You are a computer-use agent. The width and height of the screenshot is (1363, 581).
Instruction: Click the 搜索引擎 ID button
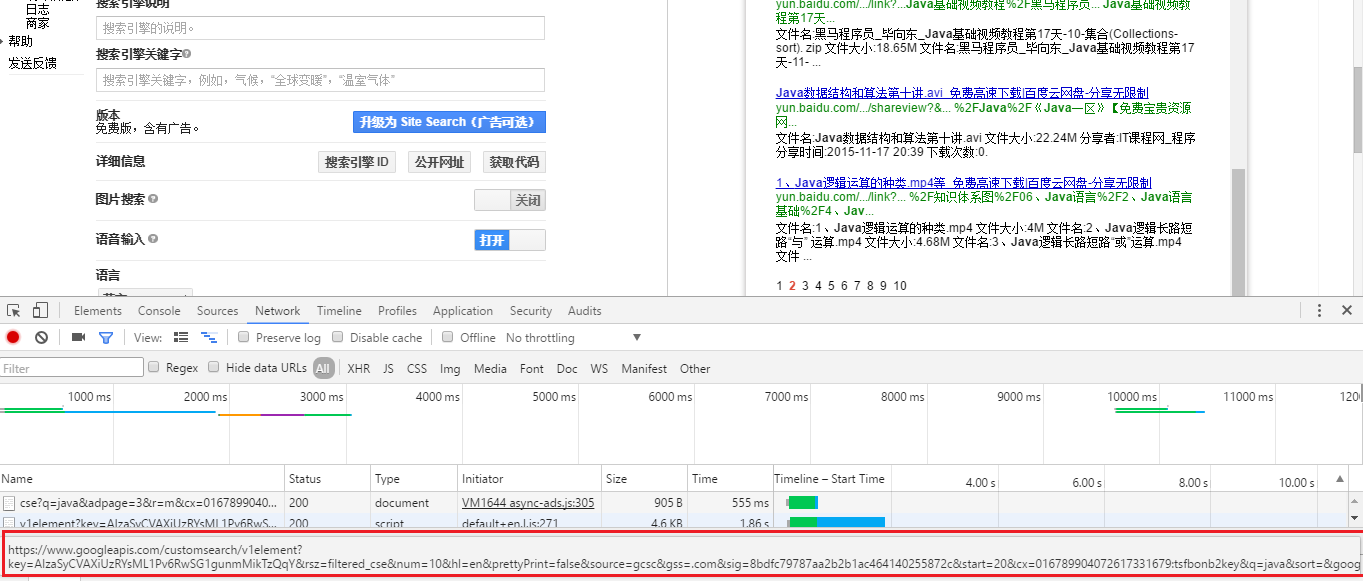[x=357, y=162]
